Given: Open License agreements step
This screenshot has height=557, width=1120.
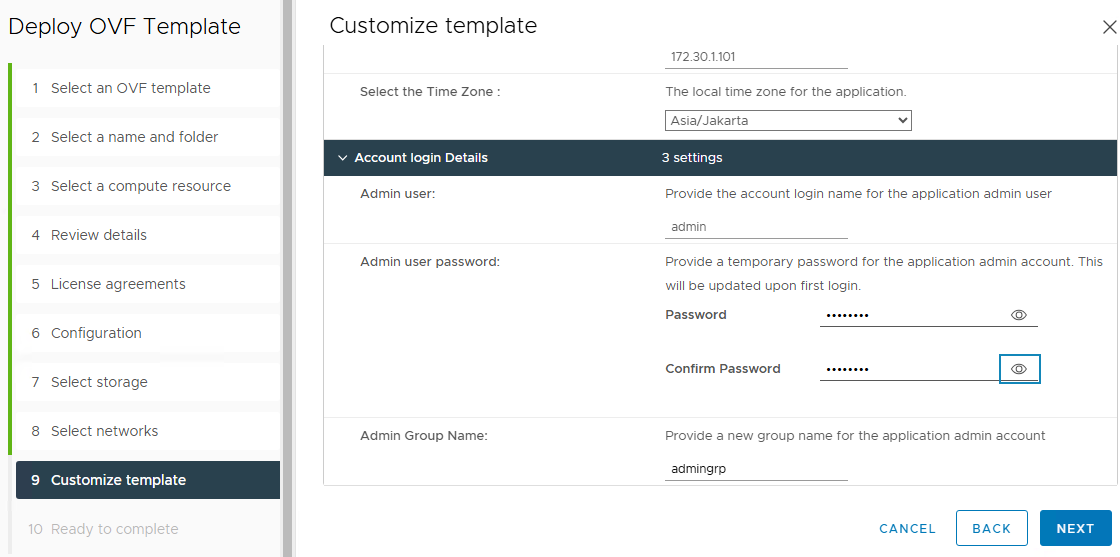Looking at the screenshot, I should tap(118, 284).
